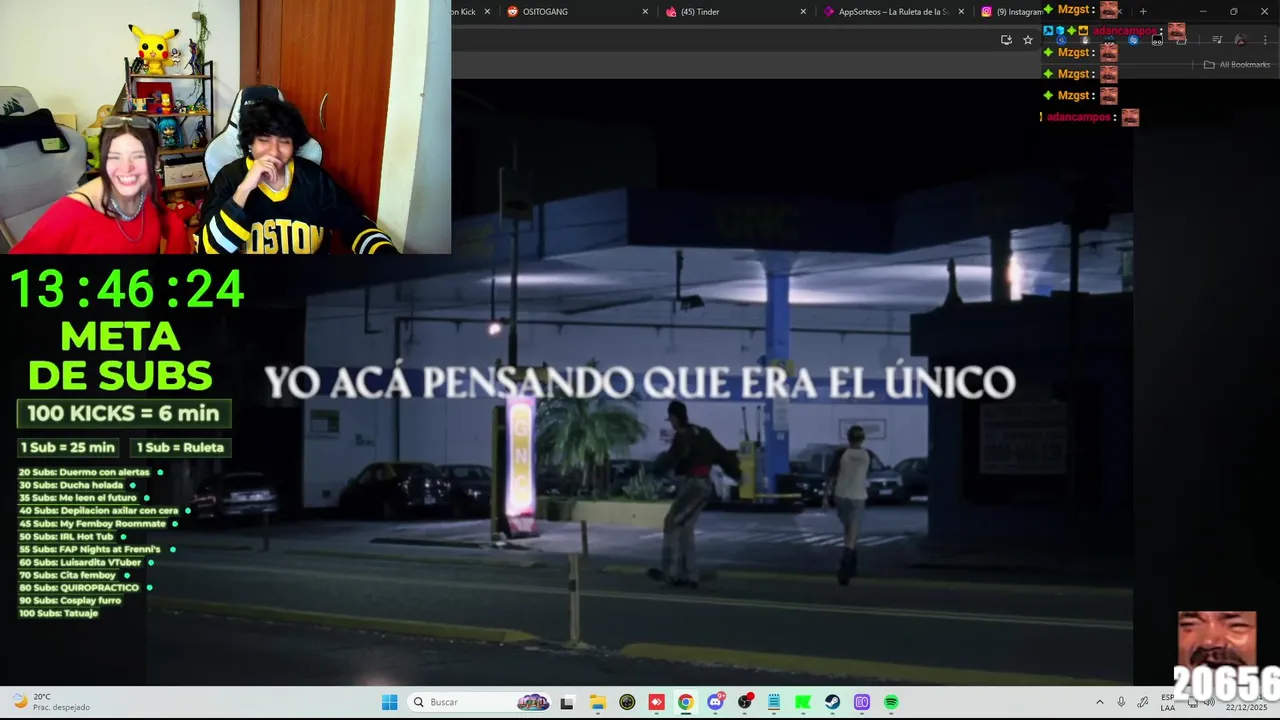The width and height of the screenshot is (1280, 720).
Task: Click '20 Subs: Duermo con alertas' goal
Action: point(84,472)
